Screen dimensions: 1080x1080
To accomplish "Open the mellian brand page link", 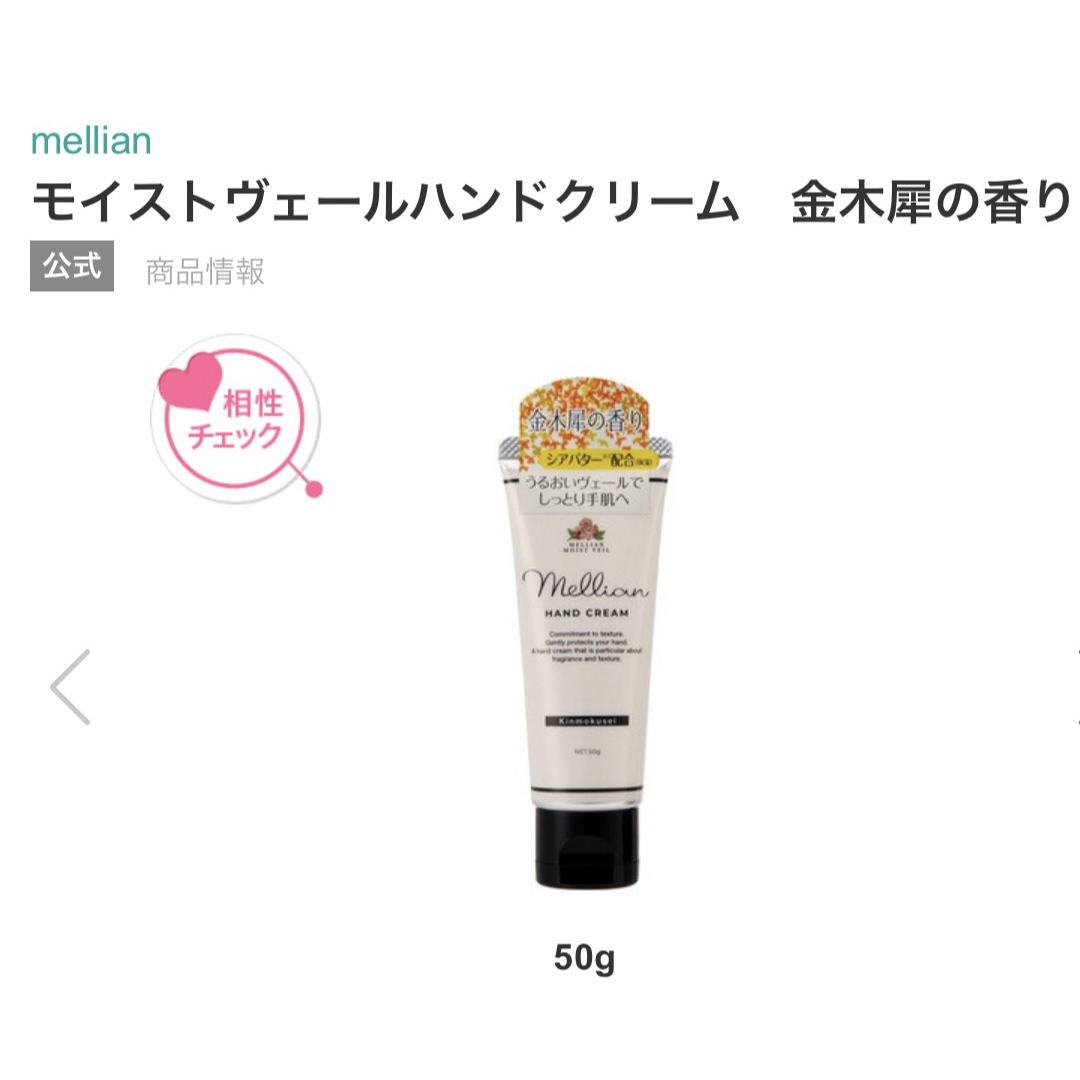I will pos(91,141).
